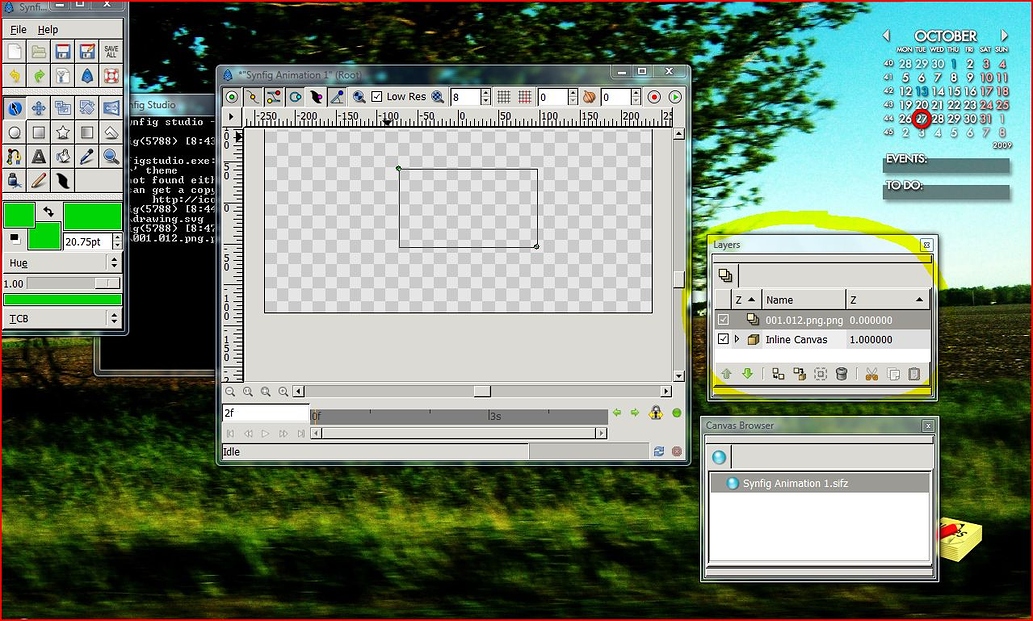Open the Hue blend method dropdown
Viewport: 1033px width, 621px height.
[62, 263]
